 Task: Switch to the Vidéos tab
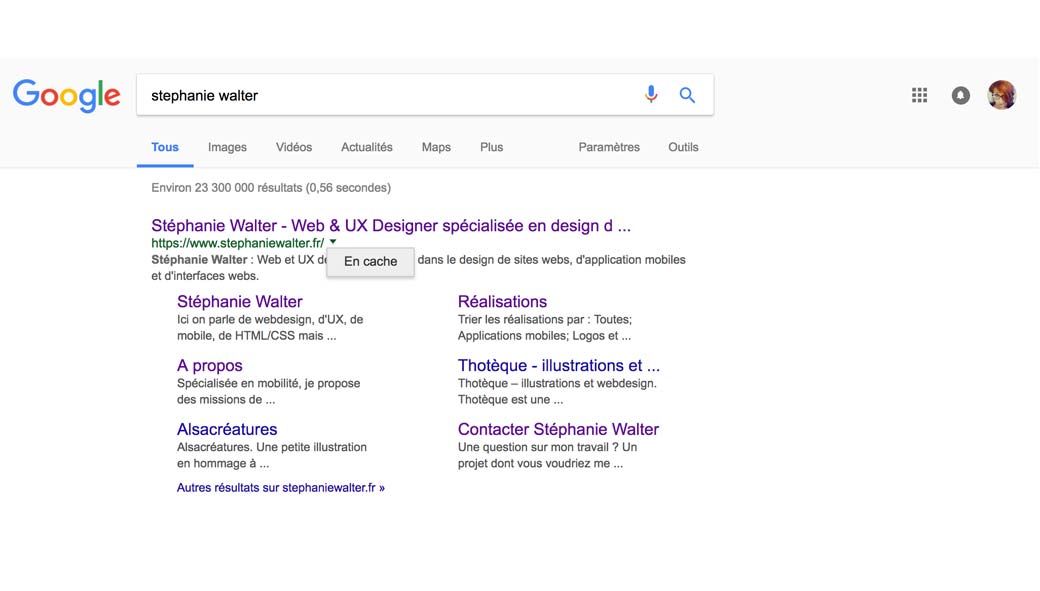pyautogui.click(x=294, y=147)
